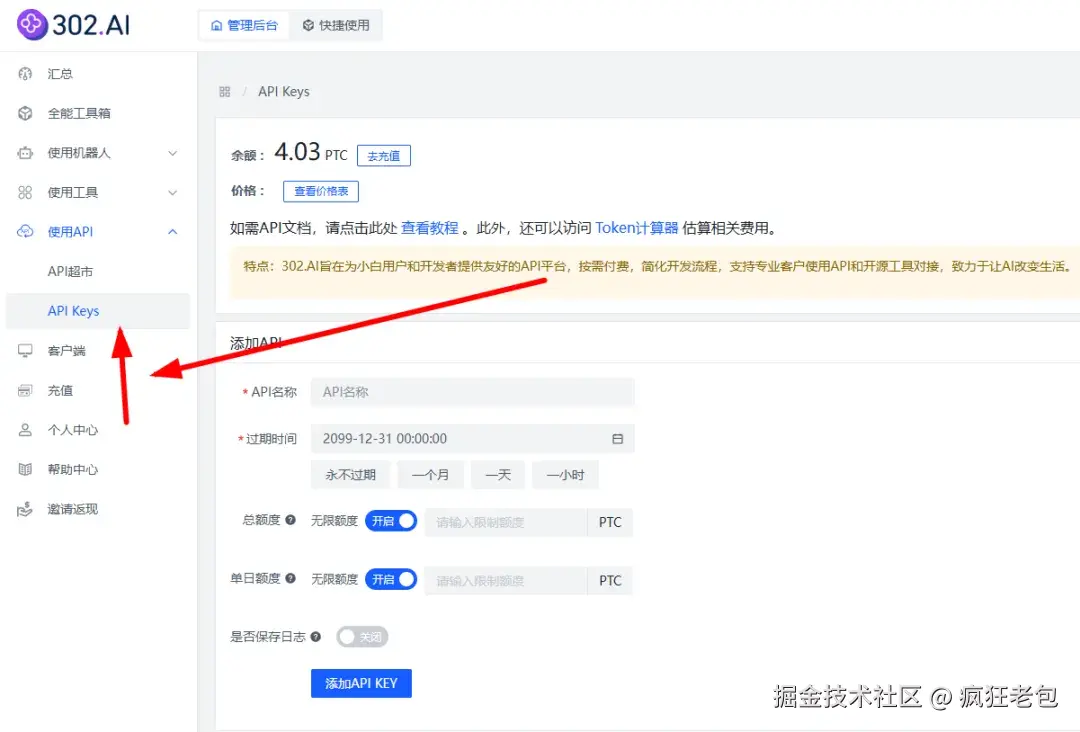Select the 永不过期 expiry option

(x=350, y=475)
